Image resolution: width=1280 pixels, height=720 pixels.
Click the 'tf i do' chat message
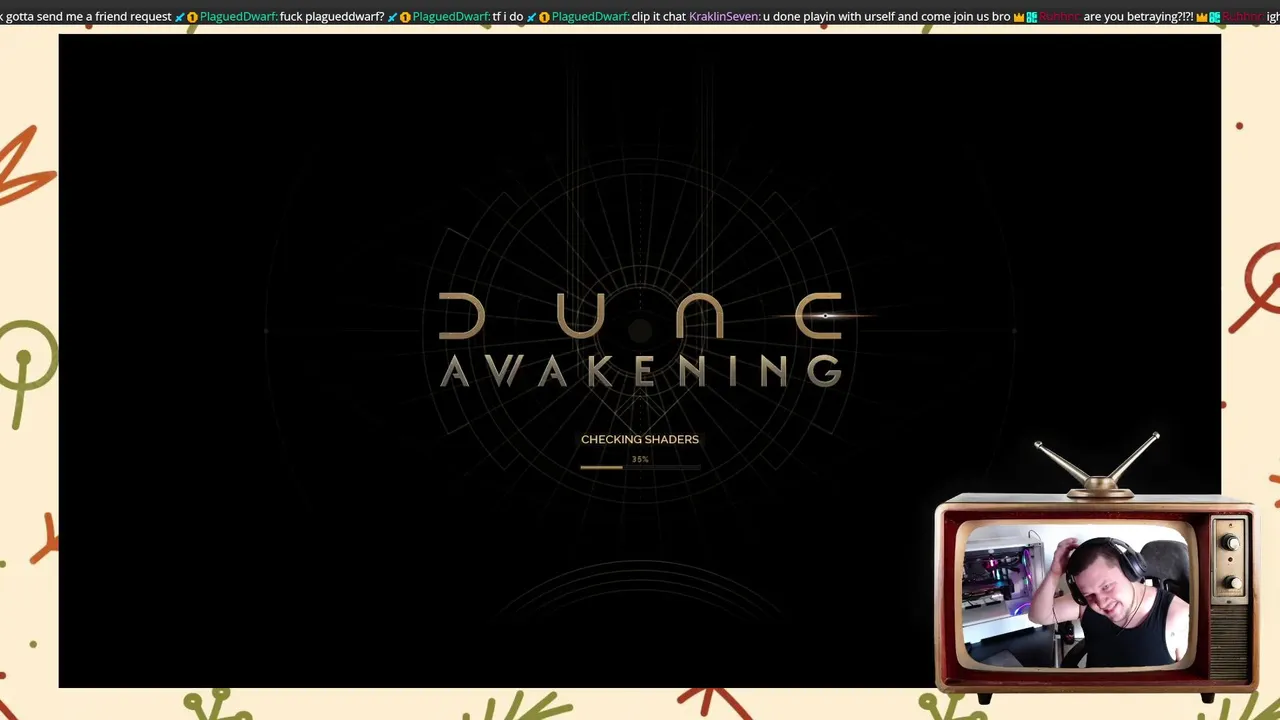(x=508, y=17)
